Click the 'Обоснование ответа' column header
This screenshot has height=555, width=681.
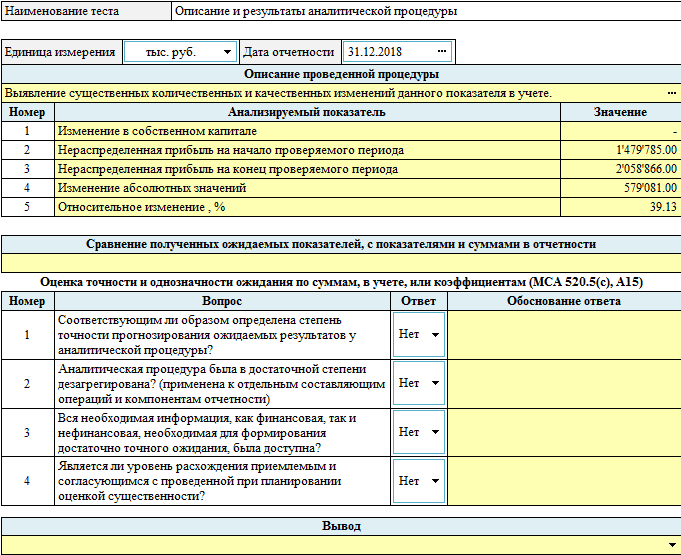564,301
